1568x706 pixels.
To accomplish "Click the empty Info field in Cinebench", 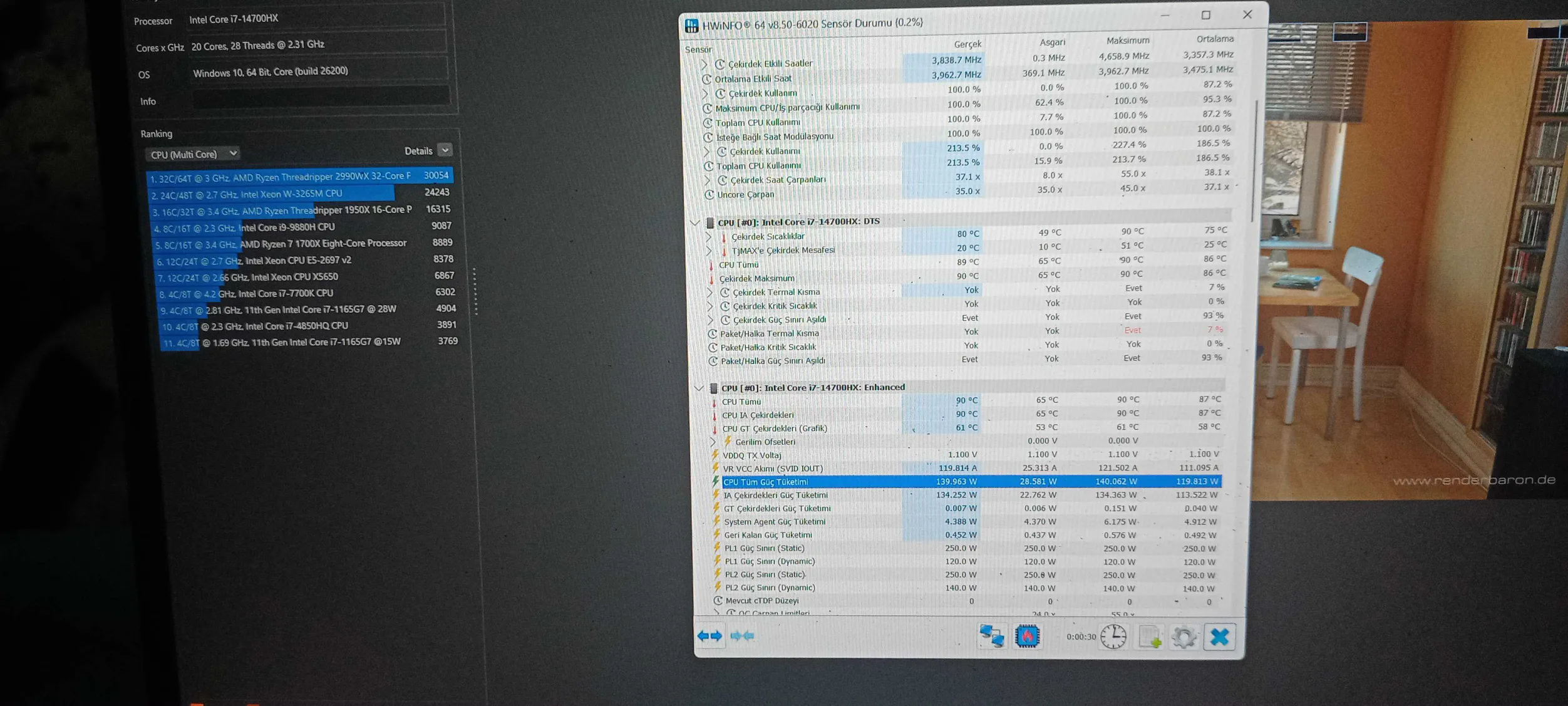I will (x=321, y=98).
